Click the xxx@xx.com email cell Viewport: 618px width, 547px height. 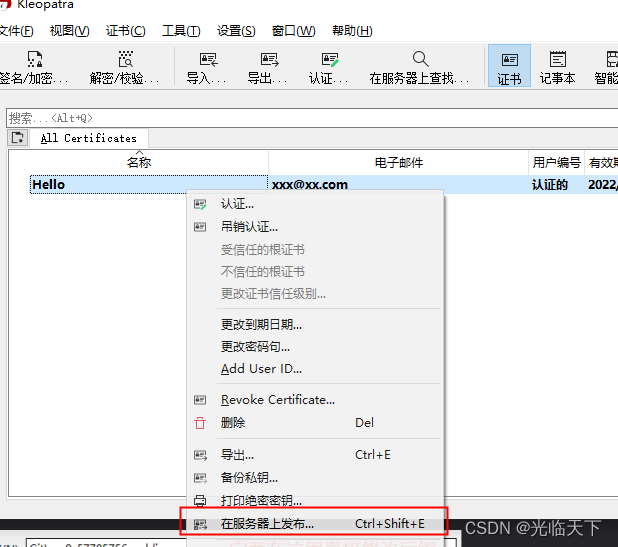click(310, 184)
